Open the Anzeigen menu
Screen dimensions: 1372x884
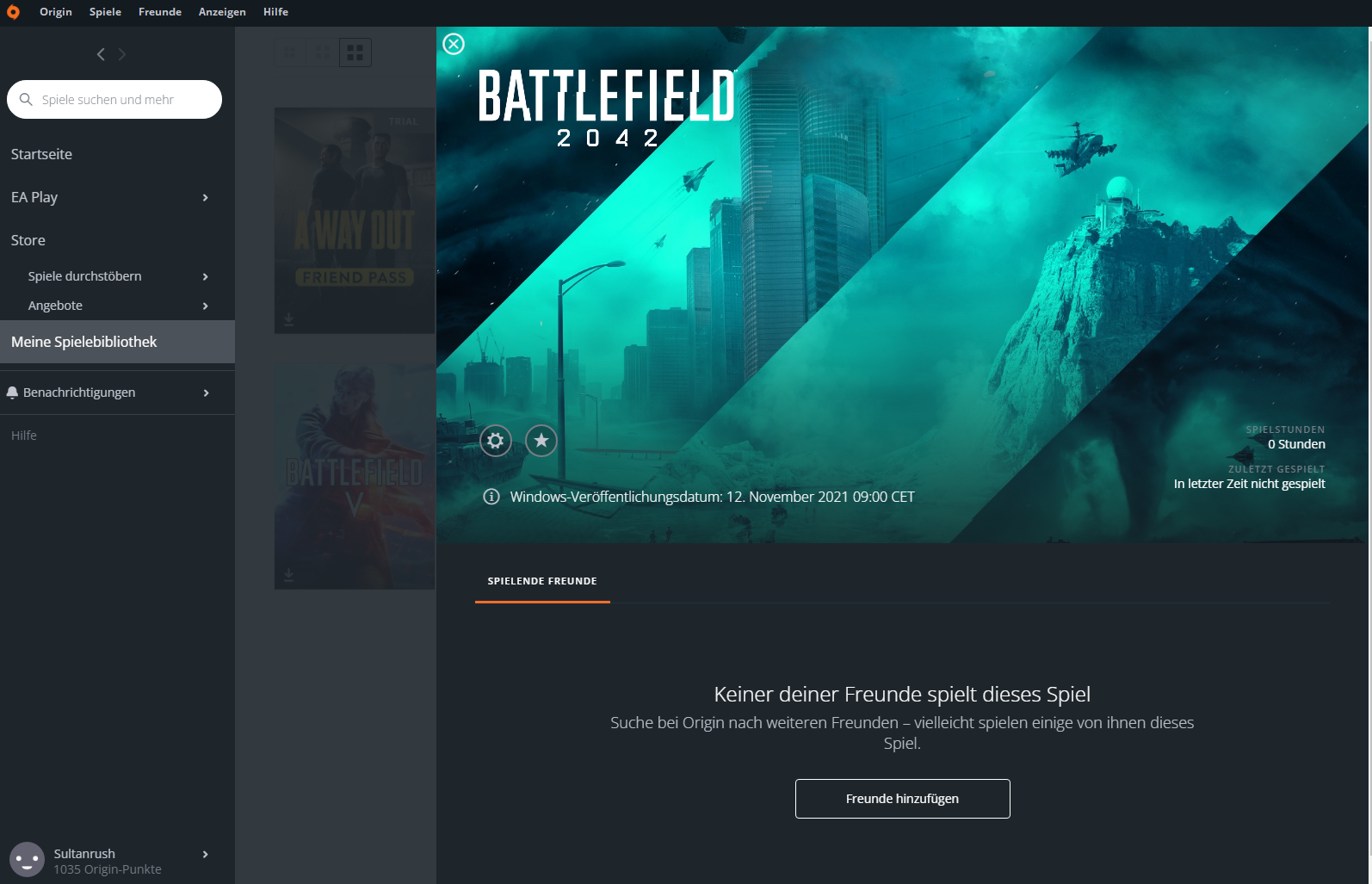(222, 12)
